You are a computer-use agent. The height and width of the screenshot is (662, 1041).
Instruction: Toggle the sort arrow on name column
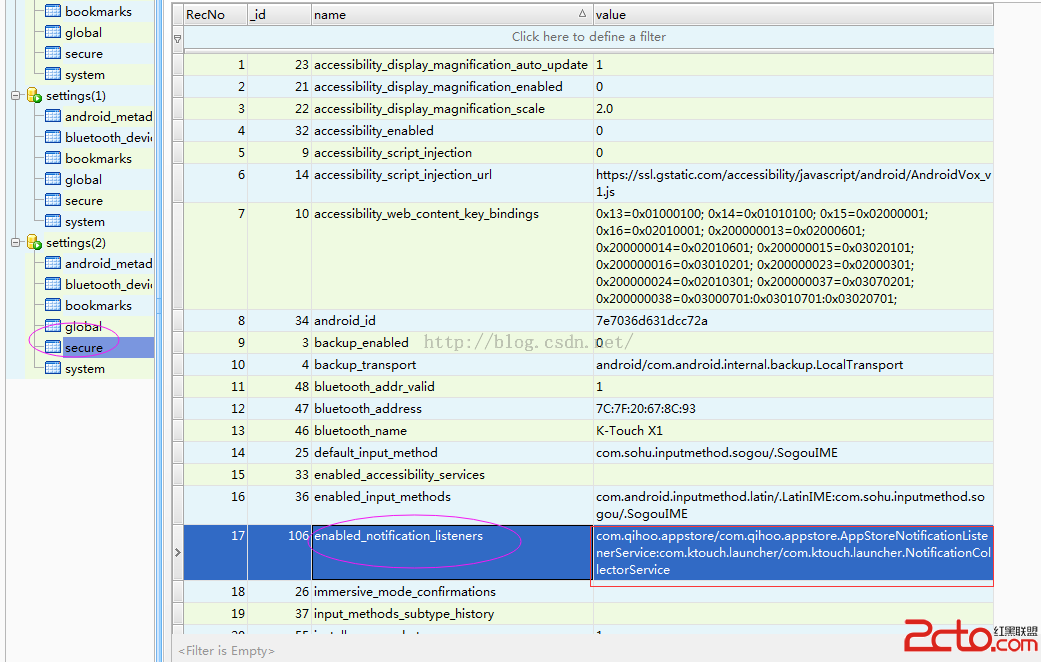click(583, 15)
